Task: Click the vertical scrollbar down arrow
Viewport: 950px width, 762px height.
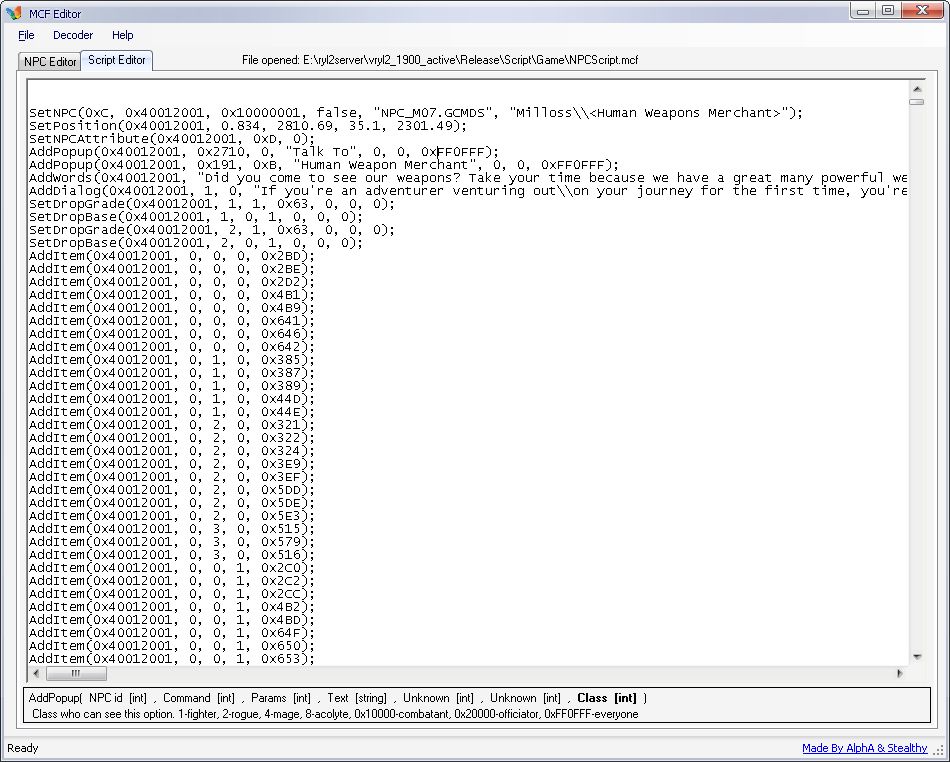Action: [917, 657]
